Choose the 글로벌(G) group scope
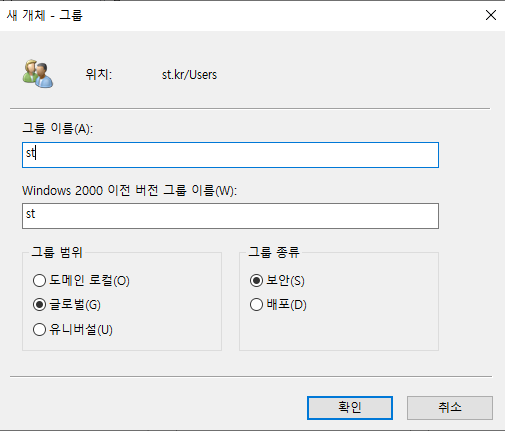Viewport: 505px width, 431px height. coord(67,305)
